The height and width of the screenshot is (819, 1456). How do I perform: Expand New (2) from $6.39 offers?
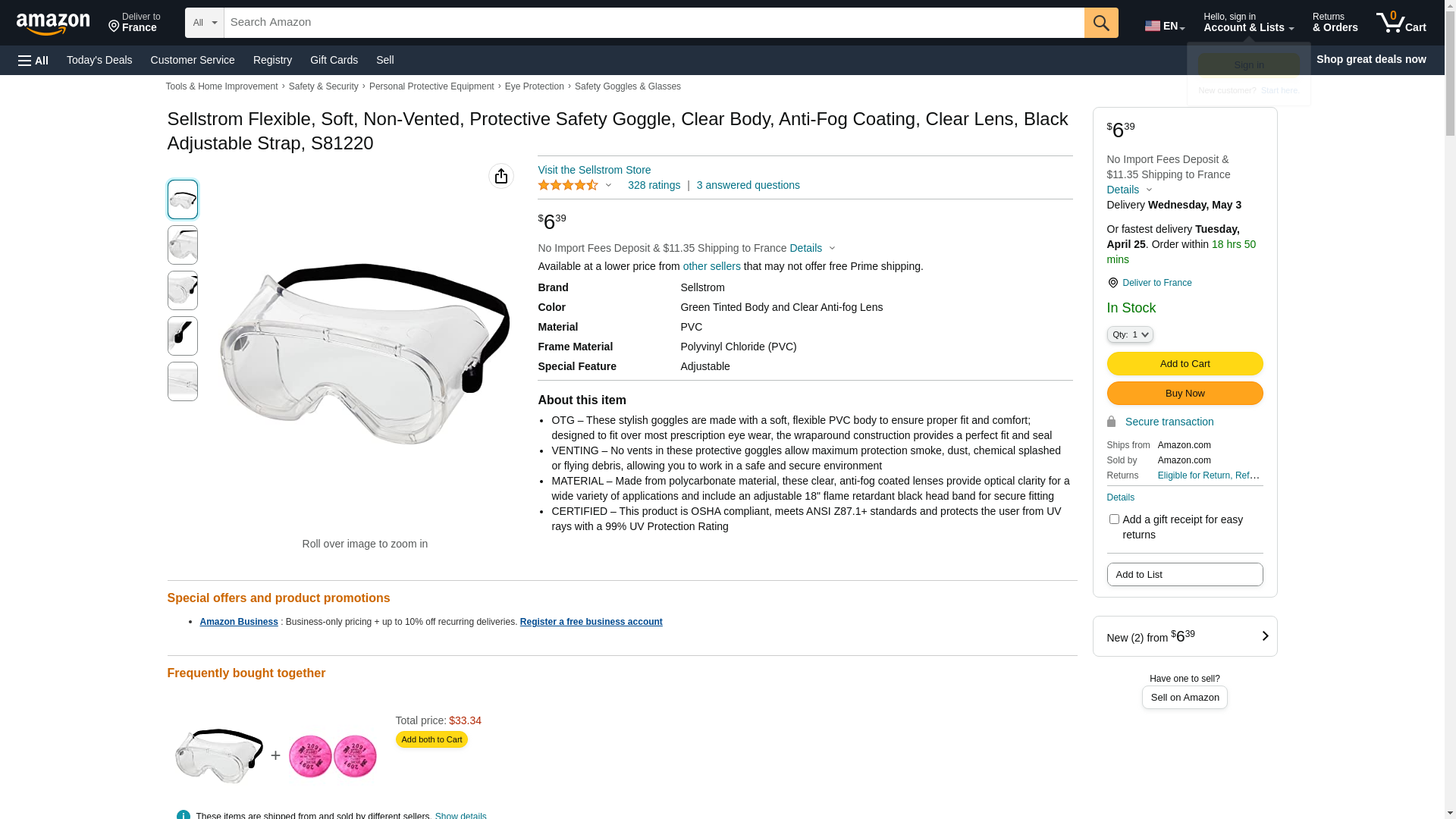1185,636
